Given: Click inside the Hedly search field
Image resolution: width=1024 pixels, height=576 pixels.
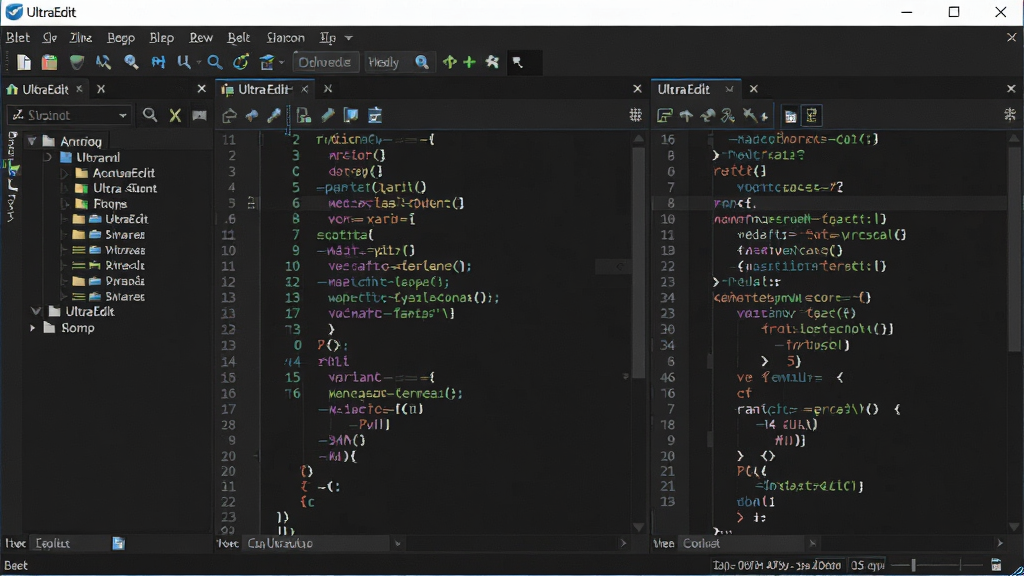Looking at the screenshot, I should tap(389, 62).
